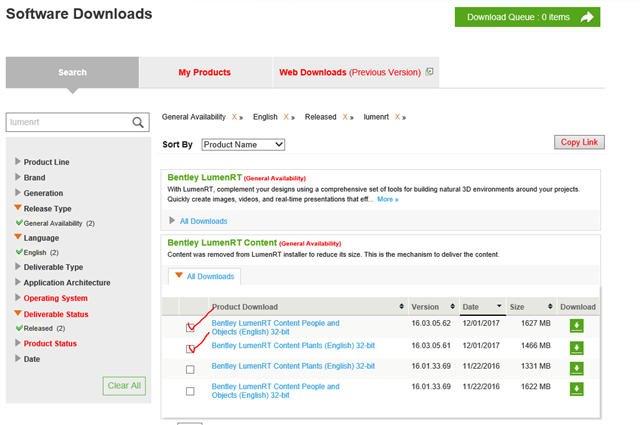Open Content Plants 32-bit link dated 11/22/2016

(293, 366)
